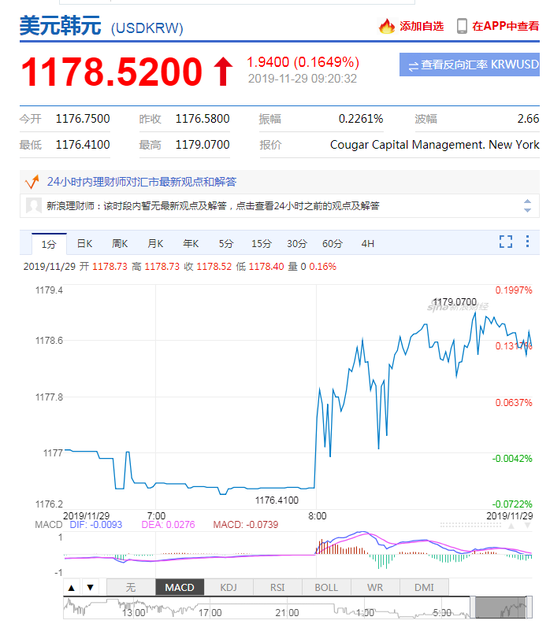Click the fullscreen chart icon

[505, 241]
